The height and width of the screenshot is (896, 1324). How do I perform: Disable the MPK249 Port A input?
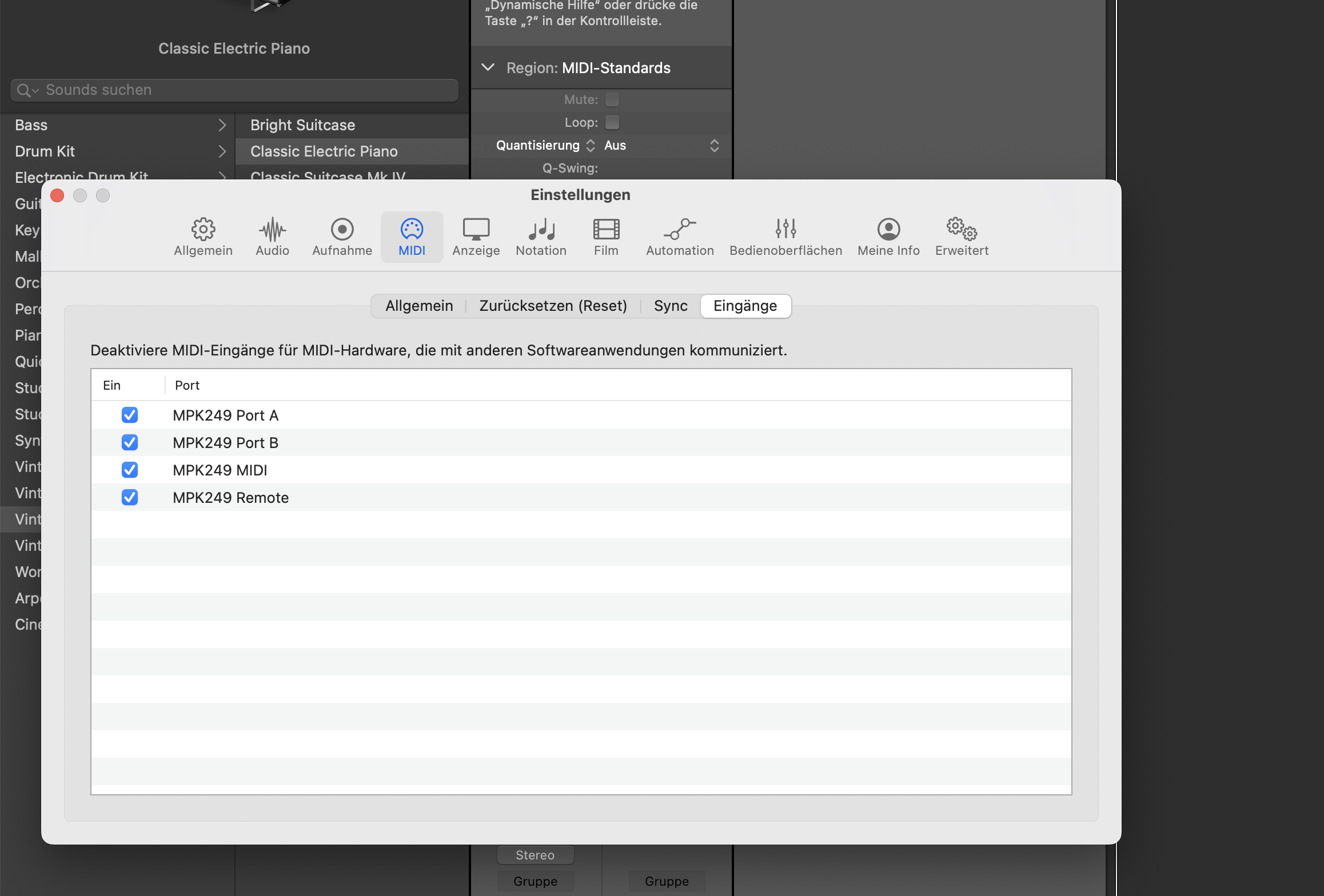(x=130, y=415)
